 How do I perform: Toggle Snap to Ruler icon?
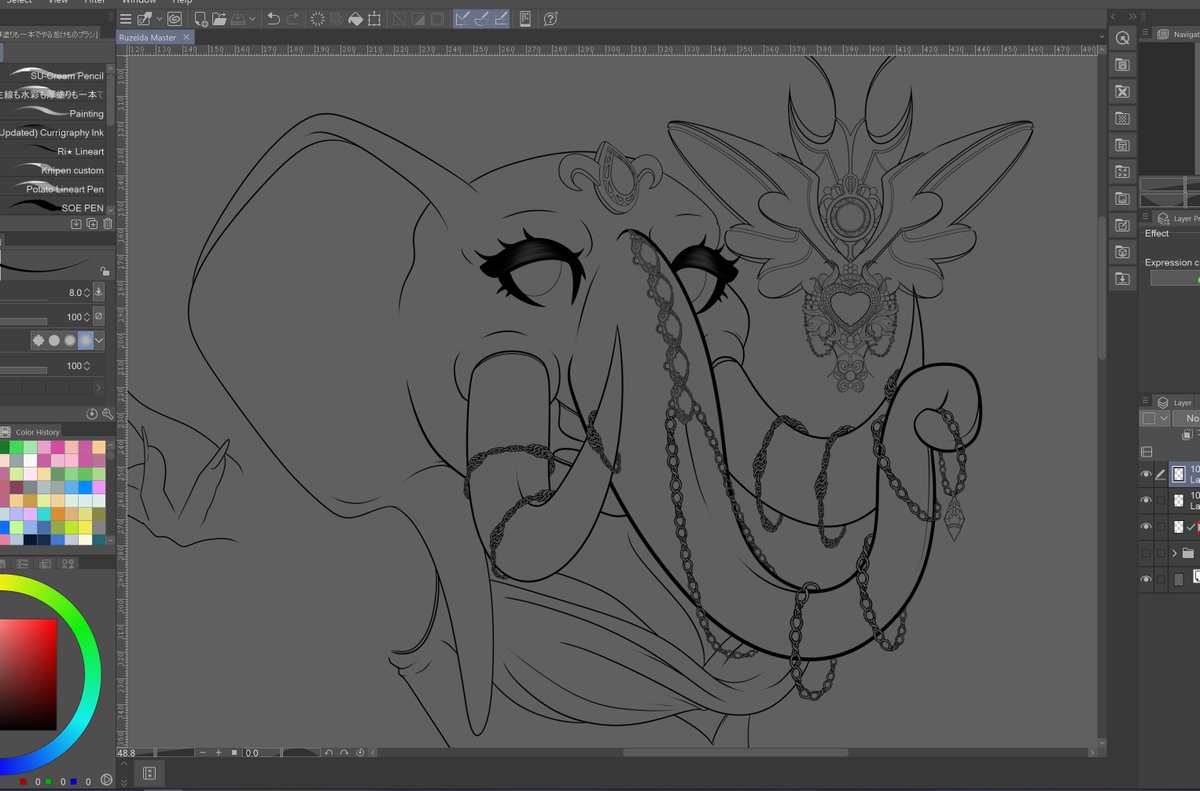(x=463, y=19)
